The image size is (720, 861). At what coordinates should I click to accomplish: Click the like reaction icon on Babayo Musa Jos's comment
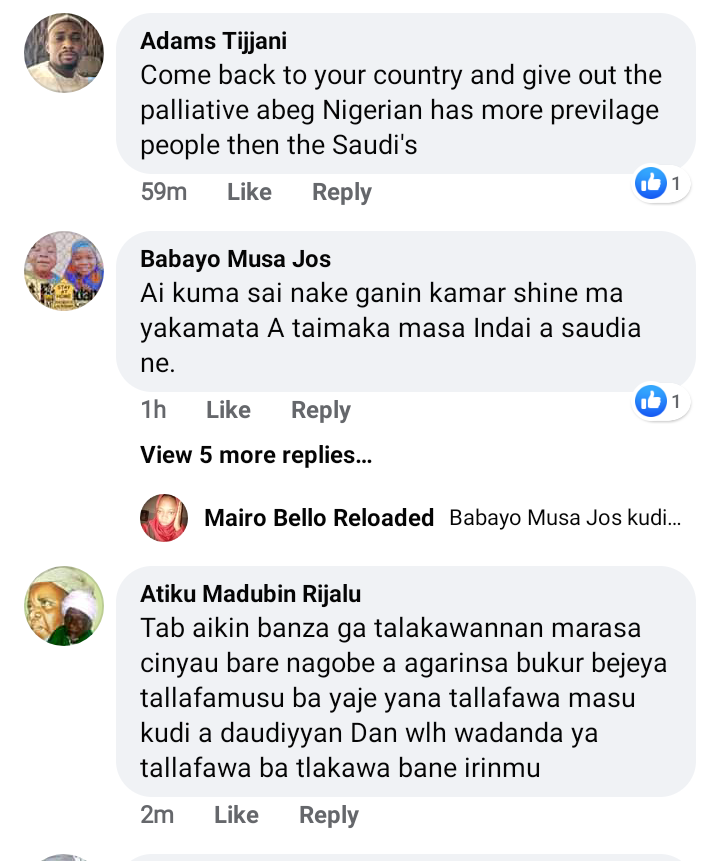coord(651,401)
